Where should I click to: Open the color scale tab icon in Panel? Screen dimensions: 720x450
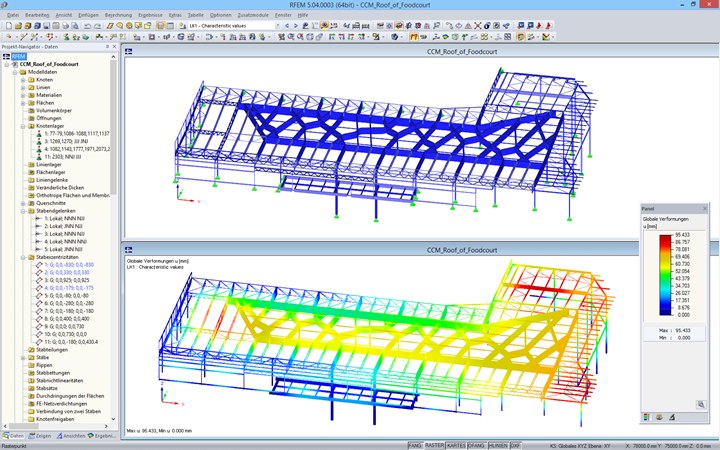tap(647, 417)
